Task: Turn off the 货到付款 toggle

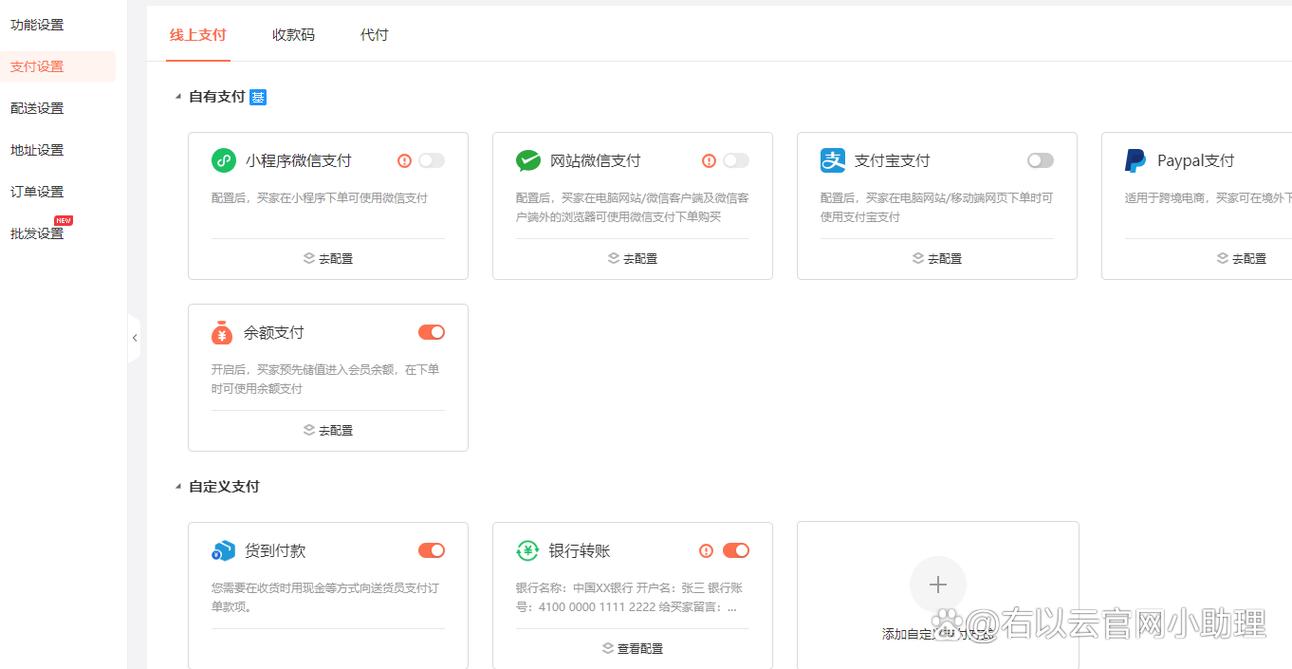Action: click(431, 550)
